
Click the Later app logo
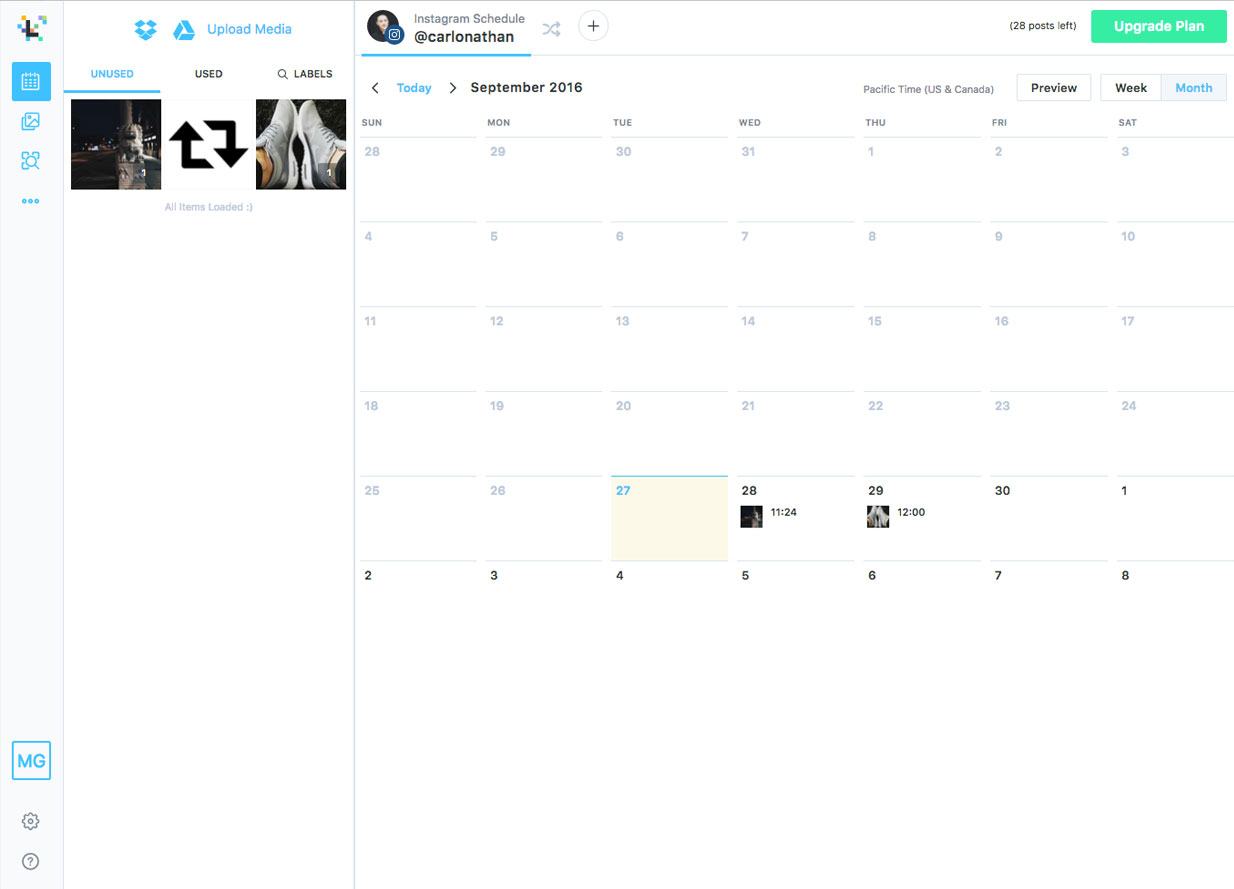pyautogui.click(x=31, y=27)
